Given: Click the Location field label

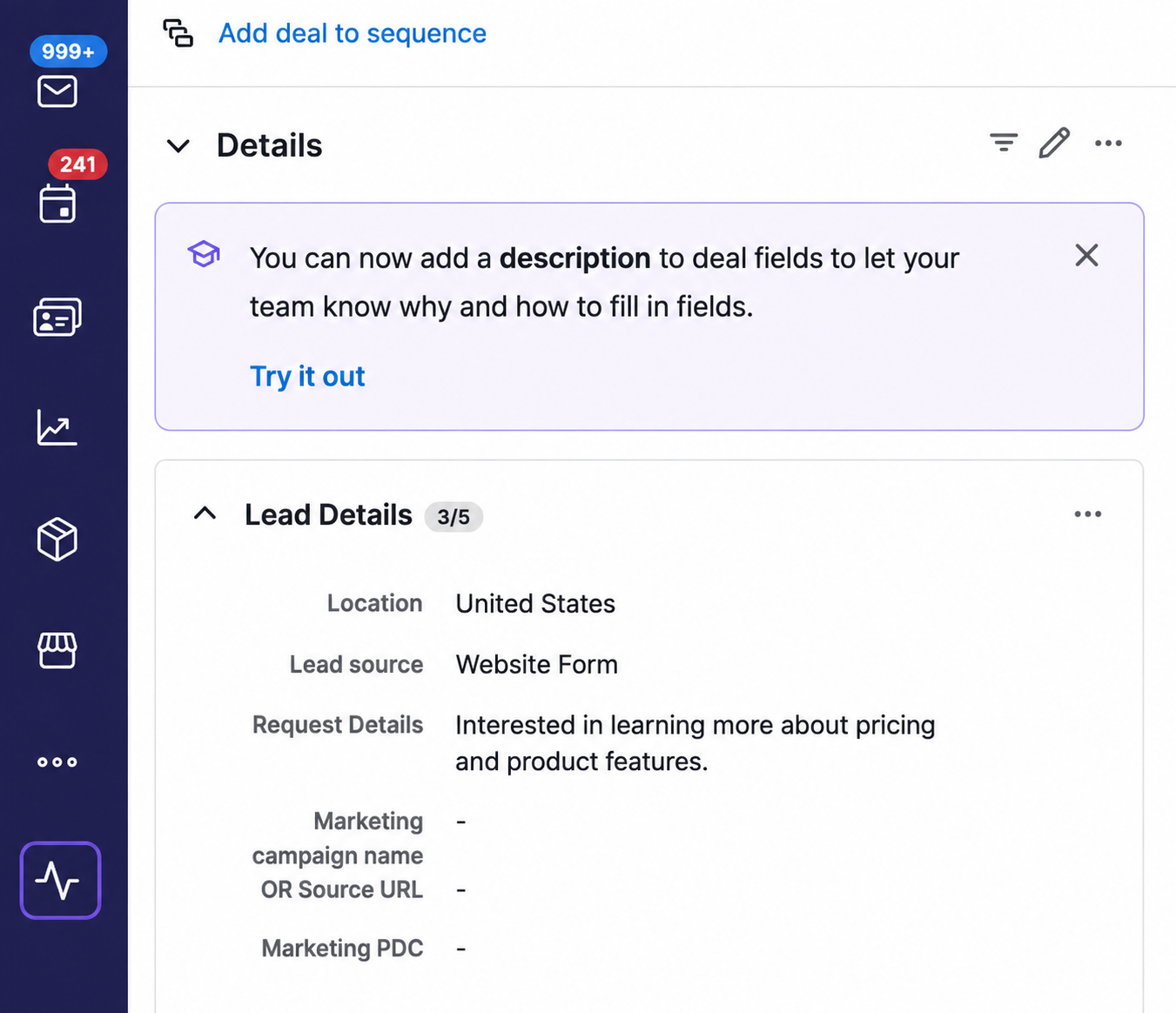Looking at the screenshot, I should 374,603.
